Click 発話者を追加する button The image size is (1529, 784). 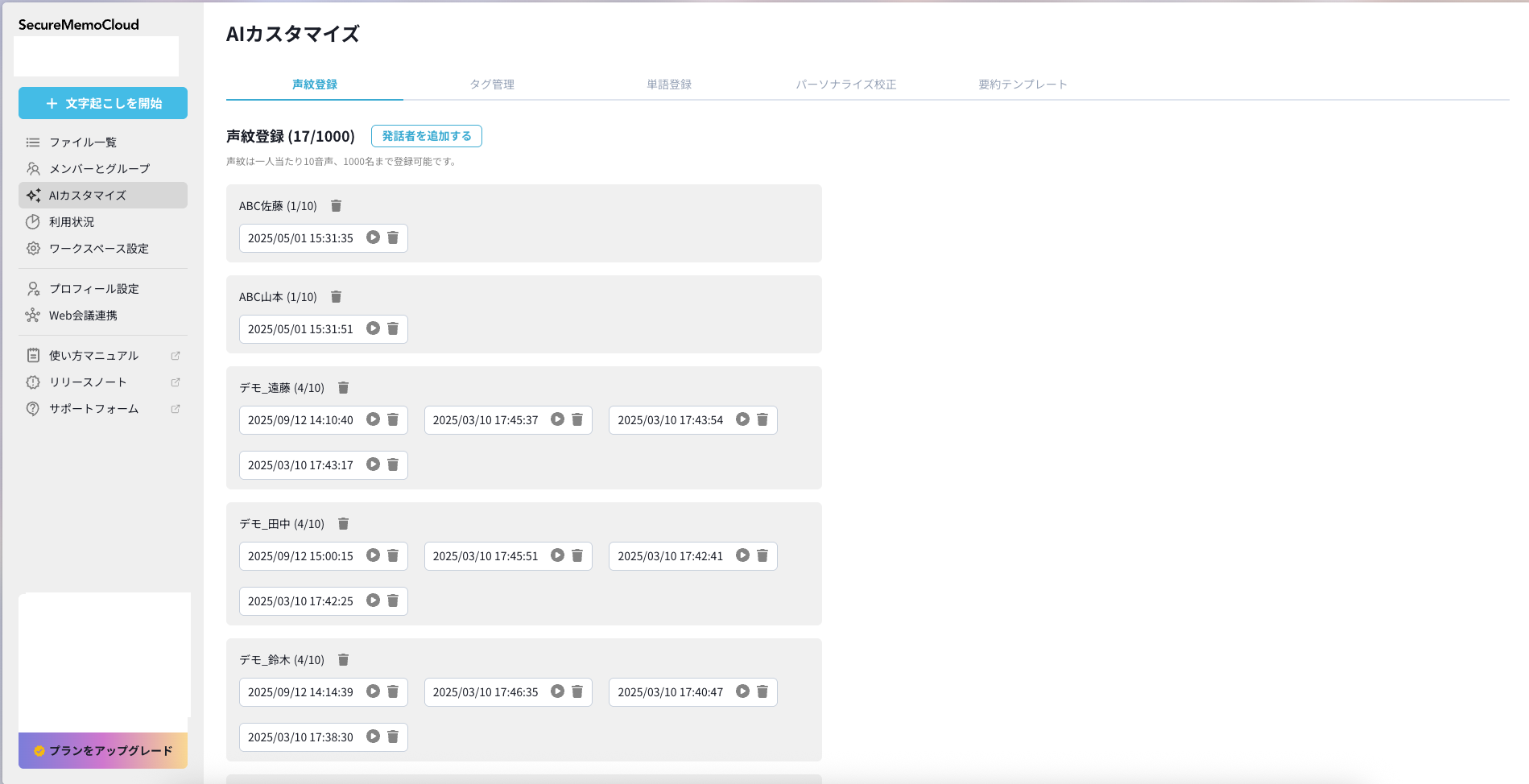click(427, 136)
